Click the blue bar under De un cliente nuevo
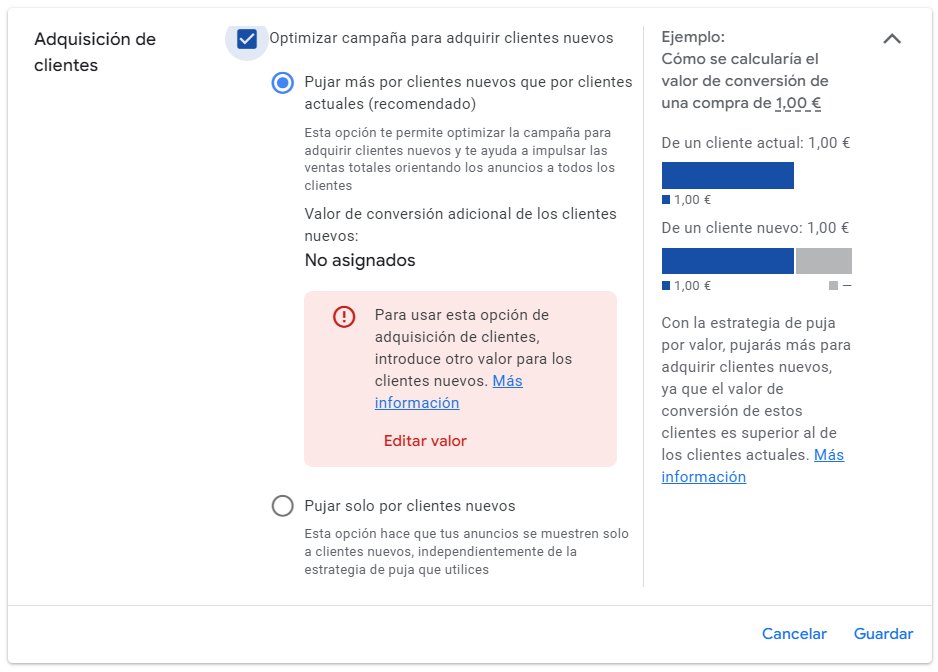 point(727,261)
